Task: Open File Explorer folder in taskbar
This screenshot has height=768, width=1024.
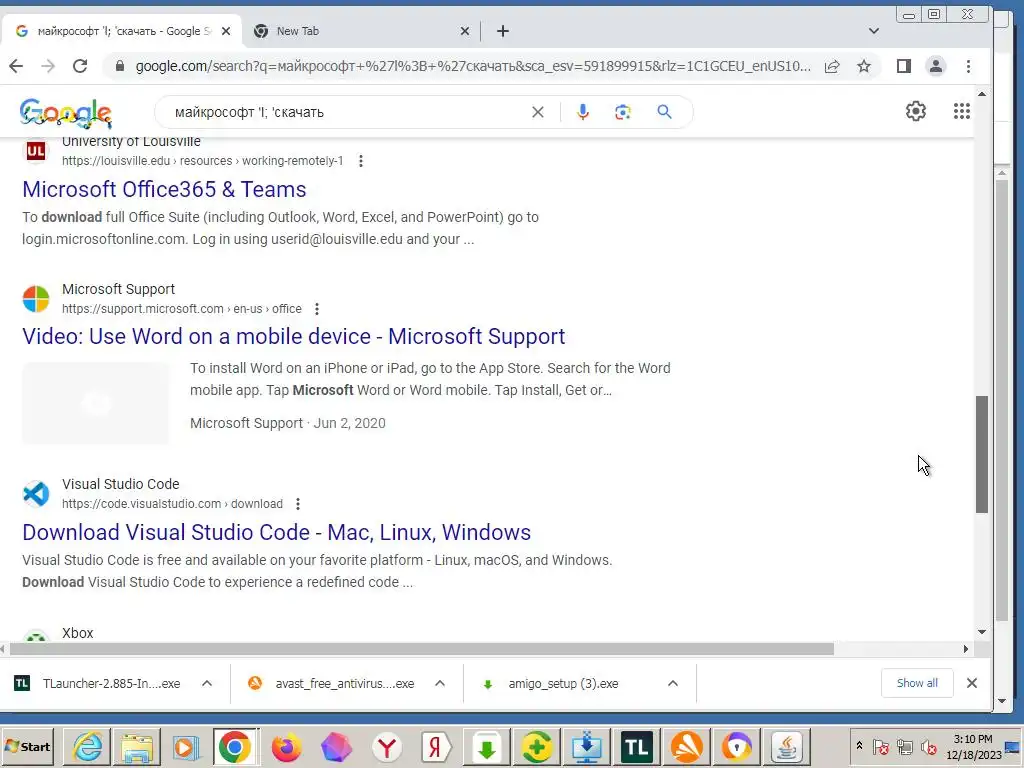Action: (137, 746)
